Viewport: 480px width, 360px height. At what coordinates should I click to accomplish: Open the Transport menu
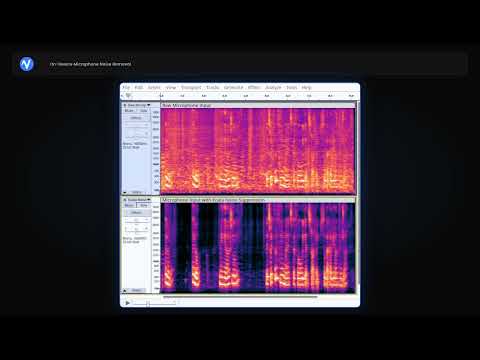(x=191, y=87)
